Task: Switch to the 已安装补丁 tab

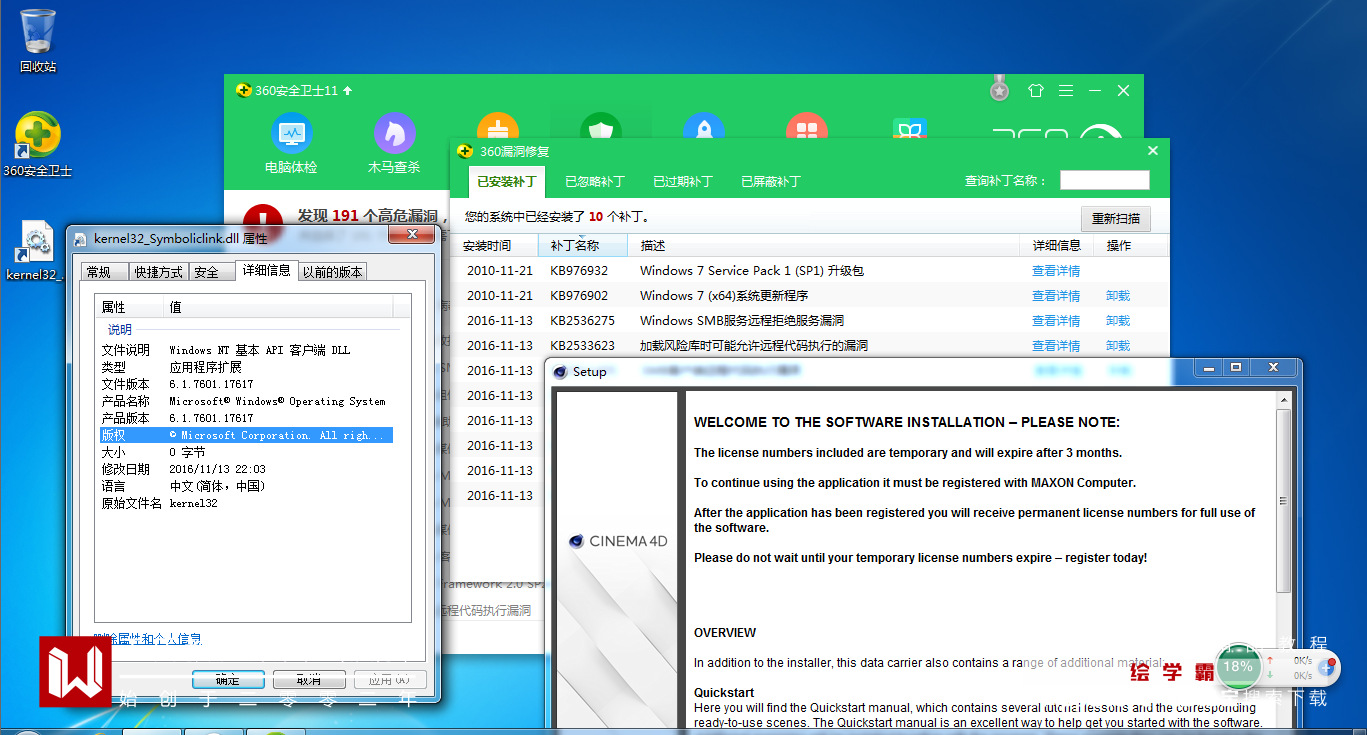Action: coord(507,182)
